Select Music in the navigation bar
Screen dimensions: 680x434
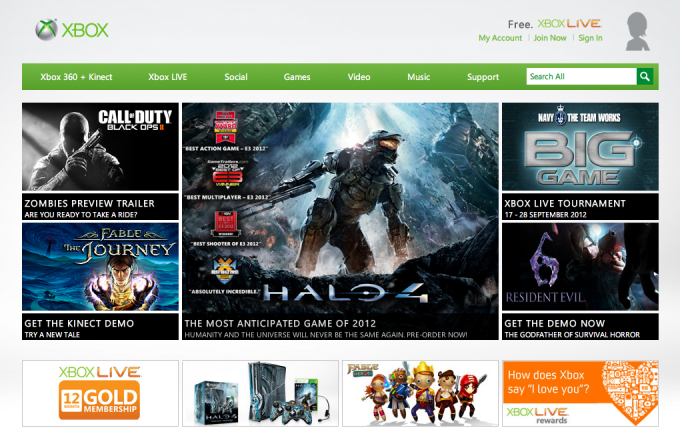tap(418, 77)
